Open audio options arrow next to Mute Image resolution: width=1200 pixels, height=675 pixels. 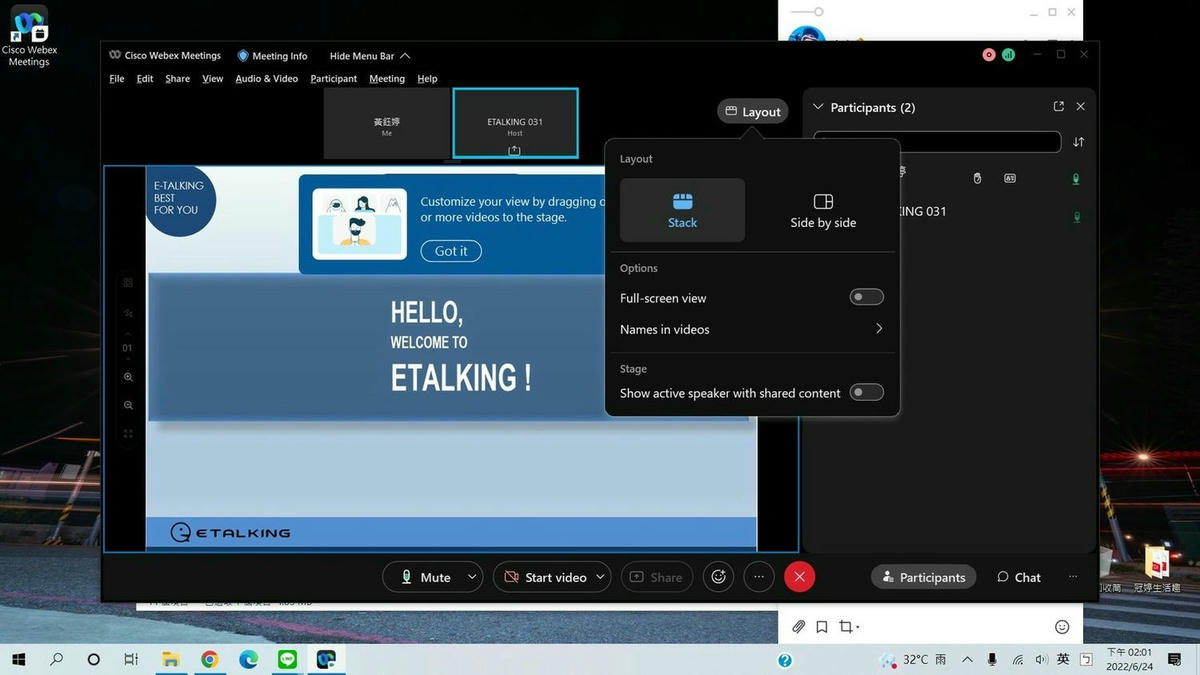pos(472,577)
